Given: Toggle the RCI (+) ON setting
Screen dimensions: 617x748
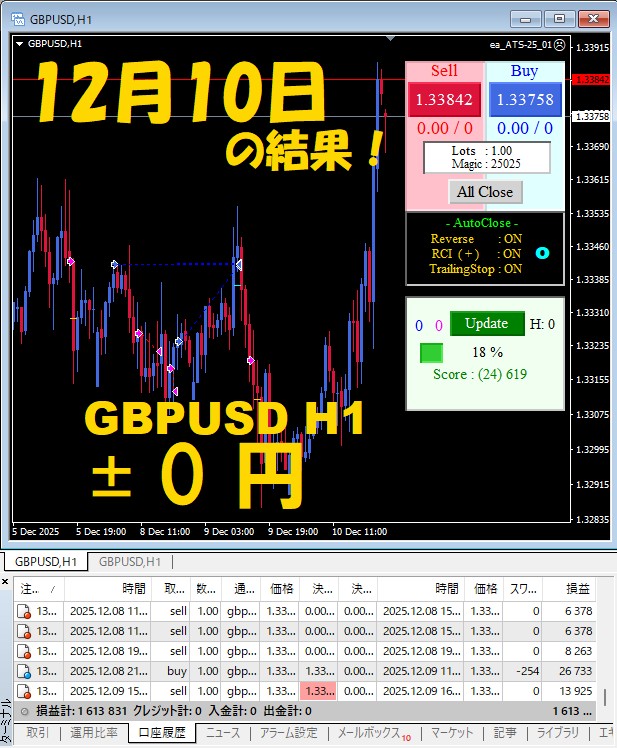Looking at the screenshot, I should 476,254.
